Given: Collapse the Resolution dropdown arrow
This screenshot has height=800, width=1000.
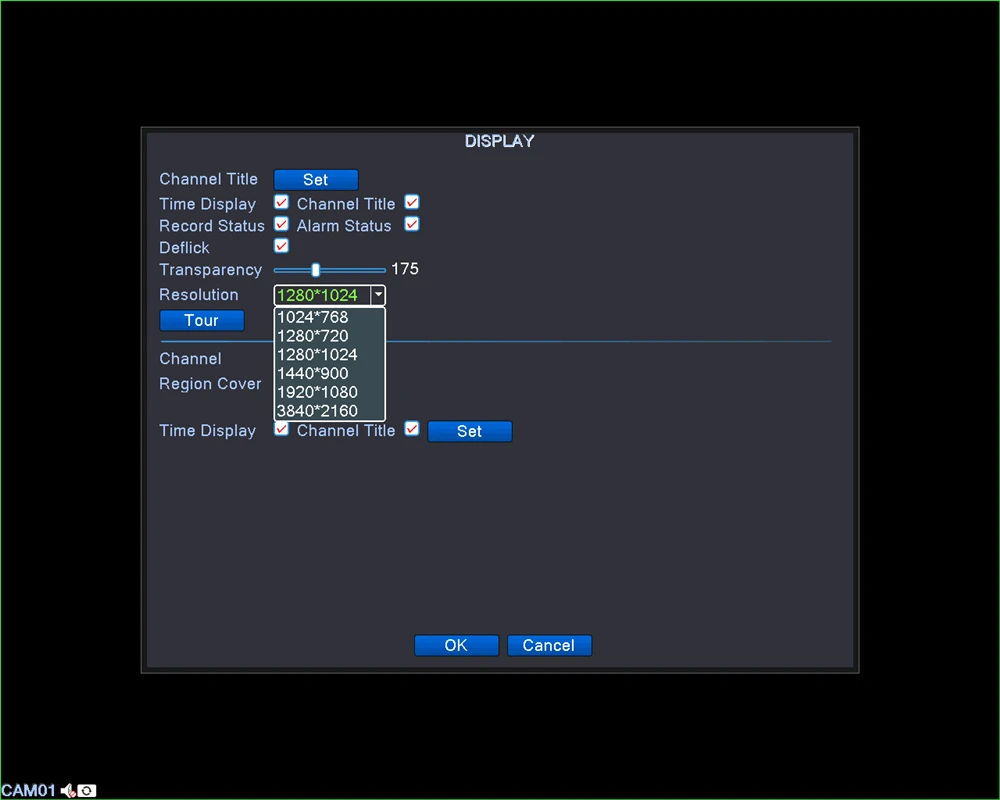Looking at the screenshot, I should [x=378, y=295].
